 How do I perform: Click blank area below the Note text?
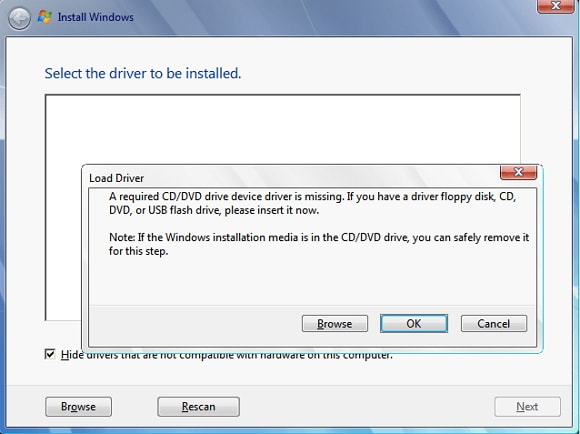[313, 281]
